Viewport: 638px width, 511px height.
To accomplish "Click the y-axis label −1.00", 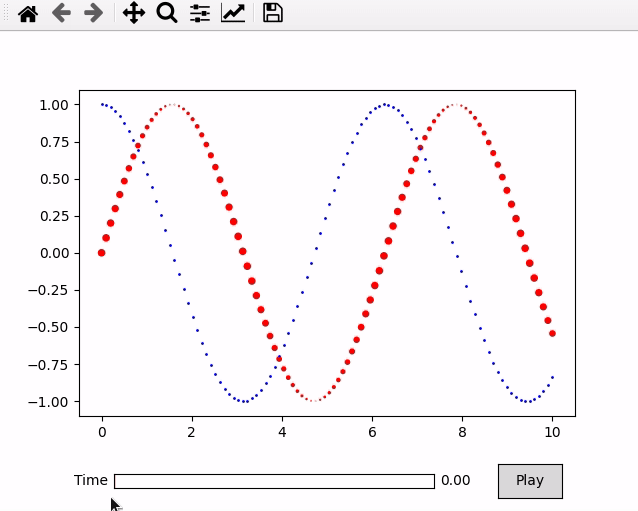I will pos(48,402).
